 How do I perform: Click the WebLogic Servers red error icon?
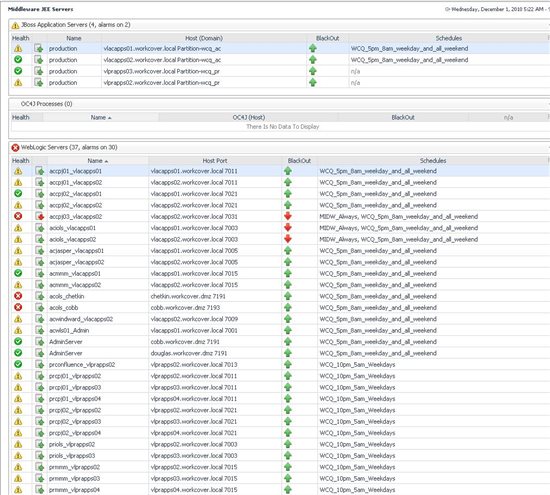15,148
